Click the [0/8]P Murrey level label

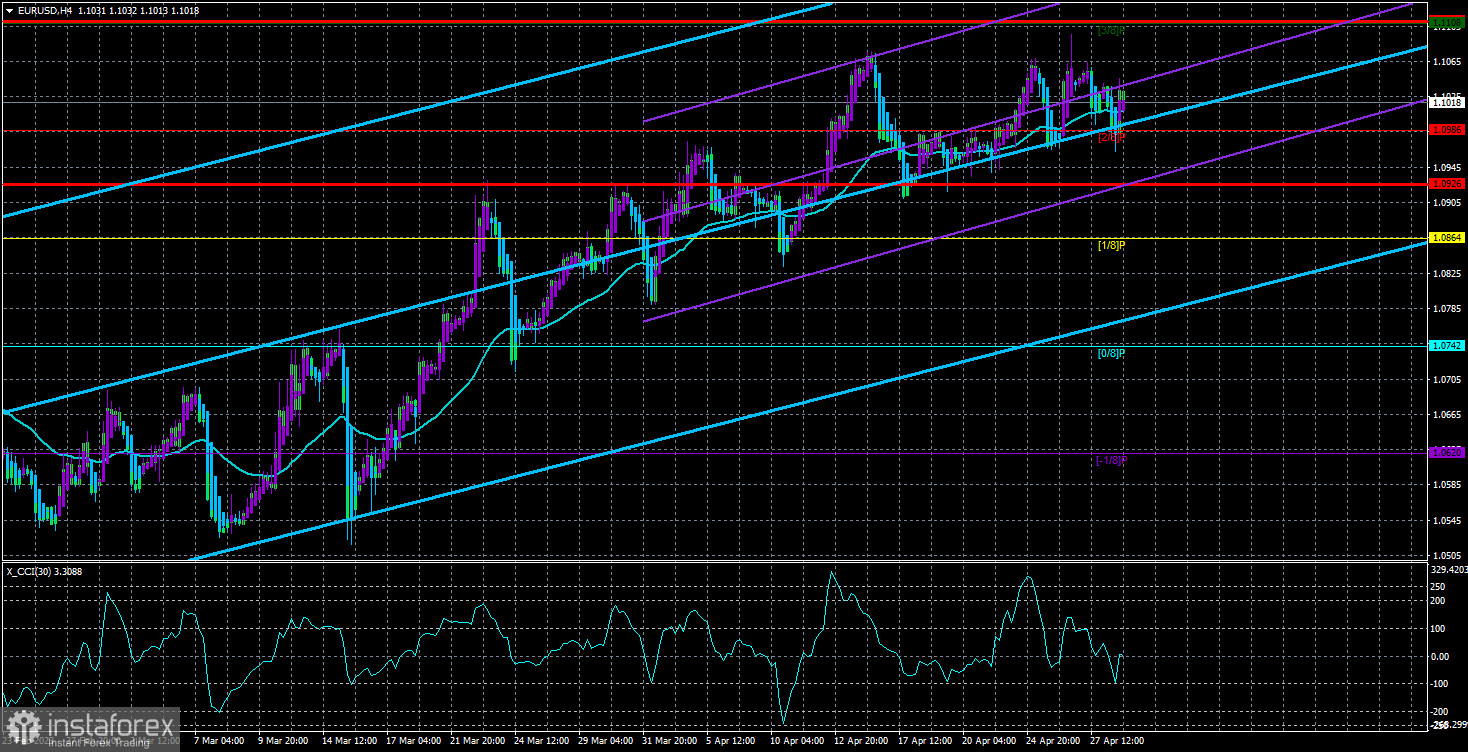[x=1112, y=353]
